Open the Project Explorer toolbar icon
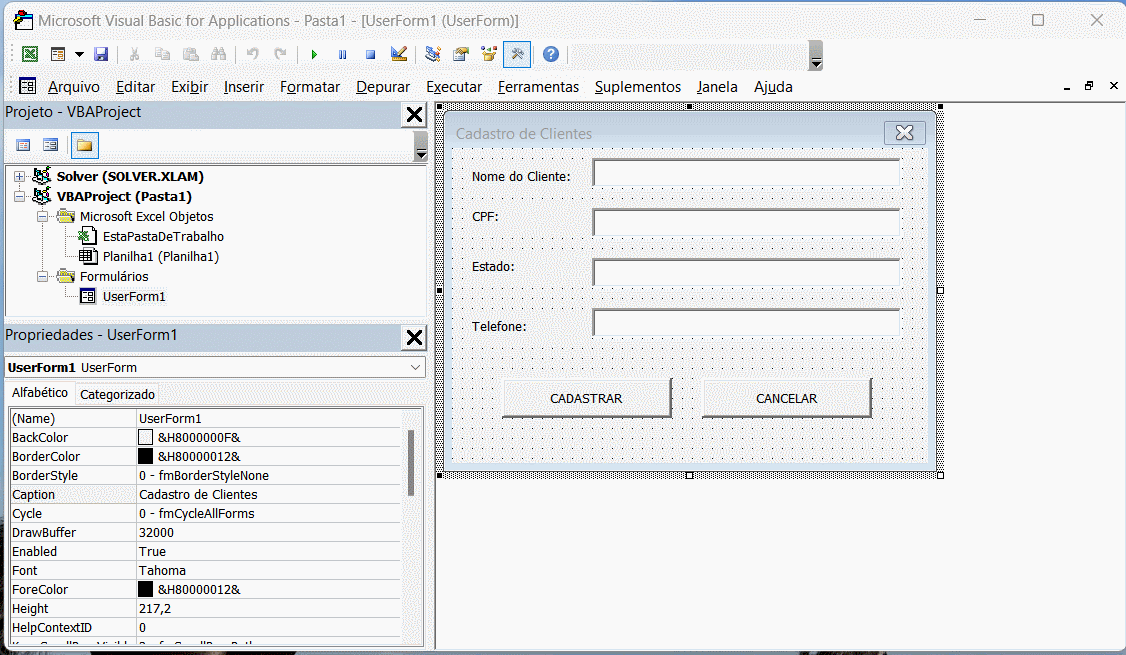This screenshot has height=655, width=1126. (433, 54)
